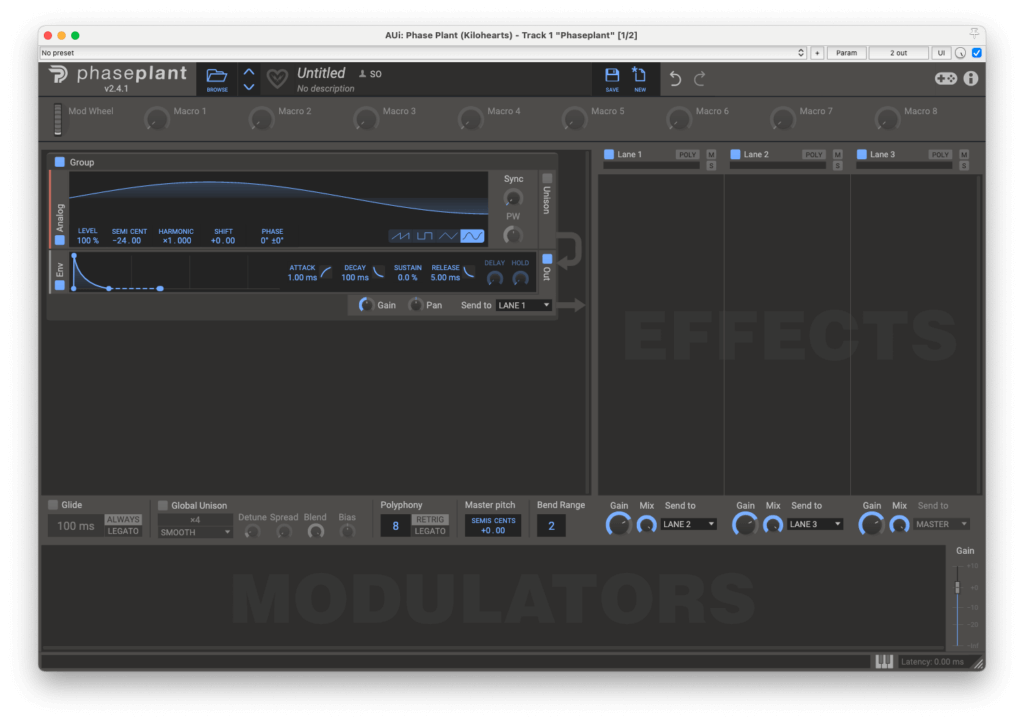
Task: Toggle POLY on Lane 1
Action: pos(688,155)
